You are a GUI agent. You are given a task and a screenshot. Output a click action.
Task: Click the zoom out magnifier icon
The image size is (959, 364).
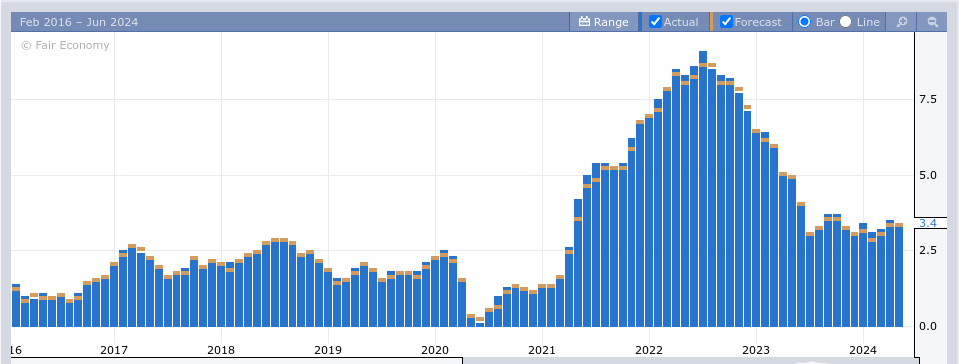coord(933,22)
